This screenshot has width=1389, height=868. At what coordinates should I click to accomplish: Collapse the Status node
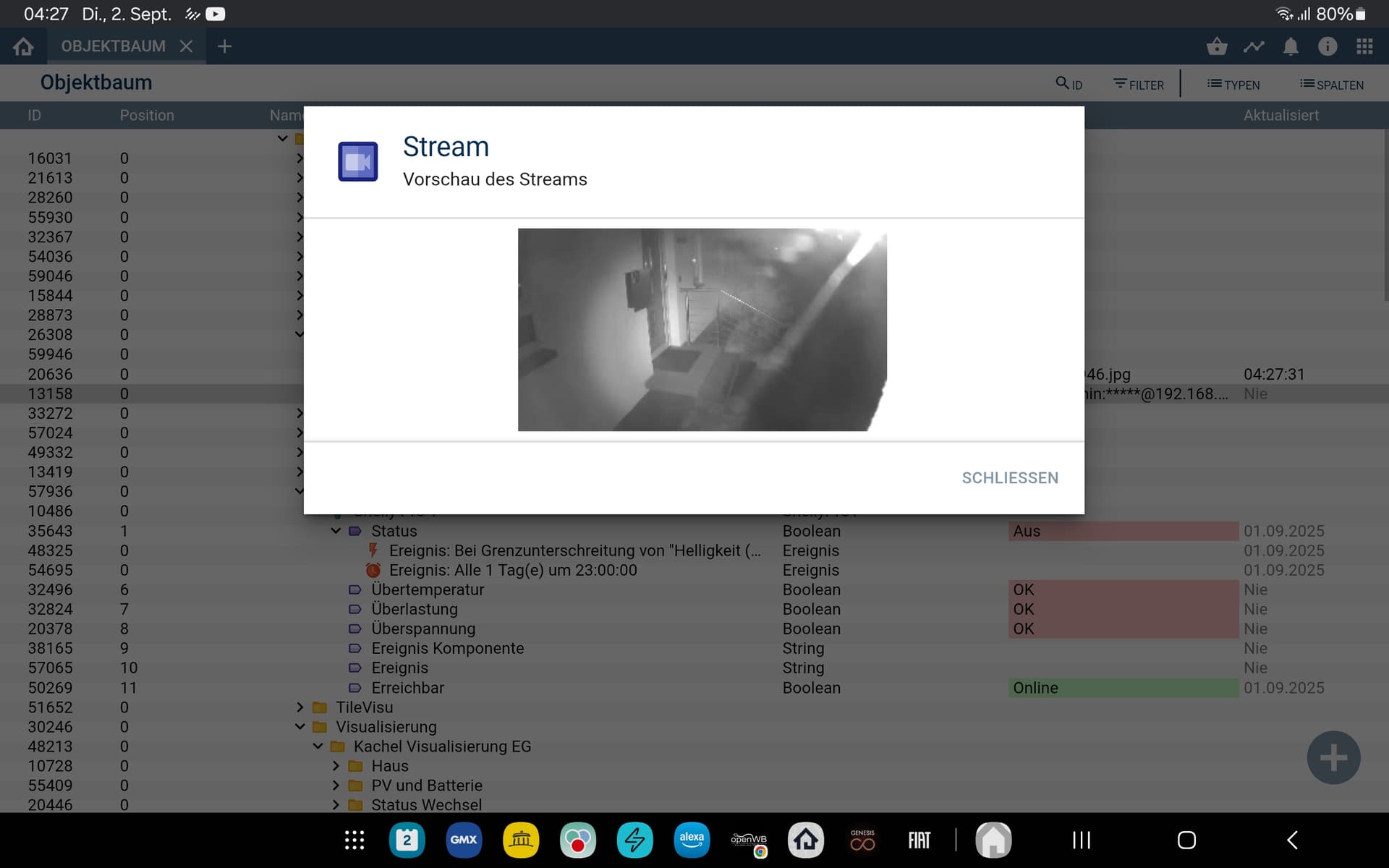336,531
